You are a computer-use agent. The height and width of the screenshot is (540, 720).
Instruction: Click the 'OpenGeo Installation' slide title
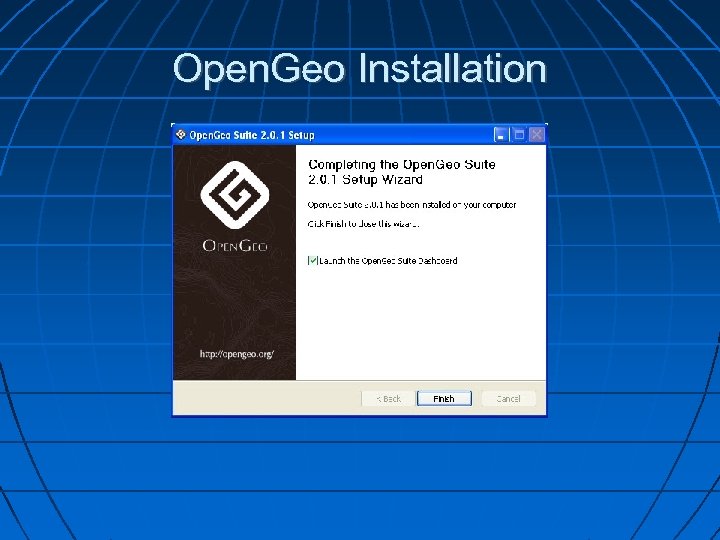360,69
